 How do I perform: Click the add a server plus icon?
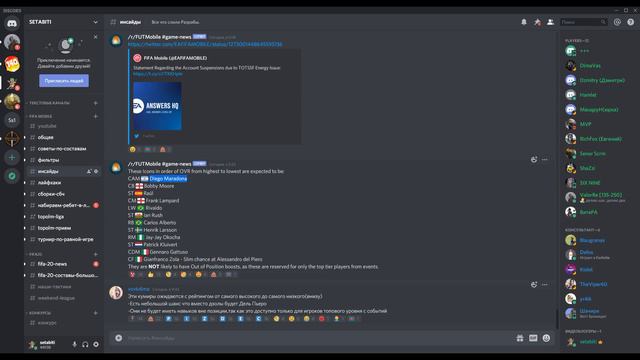point(12,158)
